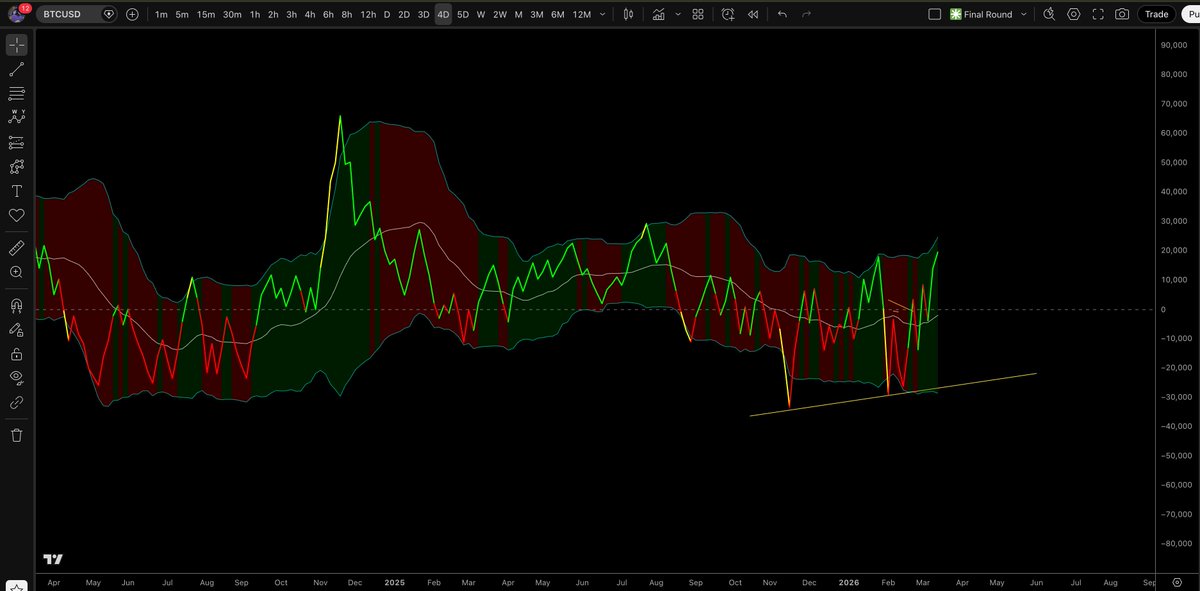This screenshot has width=1200, height=591.
Task: Switch to the M monthly timeframe
Action: click(518, 14)
